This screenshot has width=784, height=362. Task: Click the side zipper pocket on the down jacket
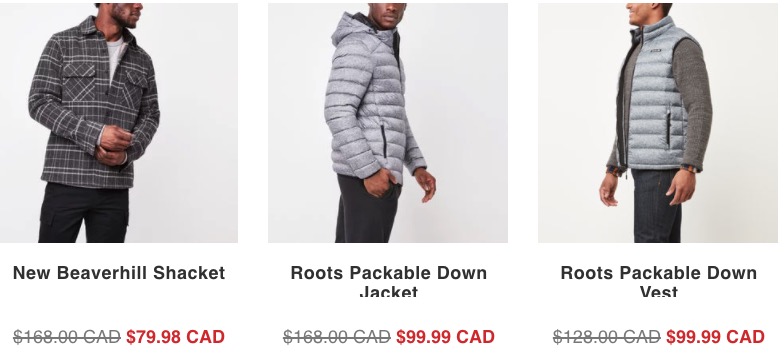click(384, 142)
